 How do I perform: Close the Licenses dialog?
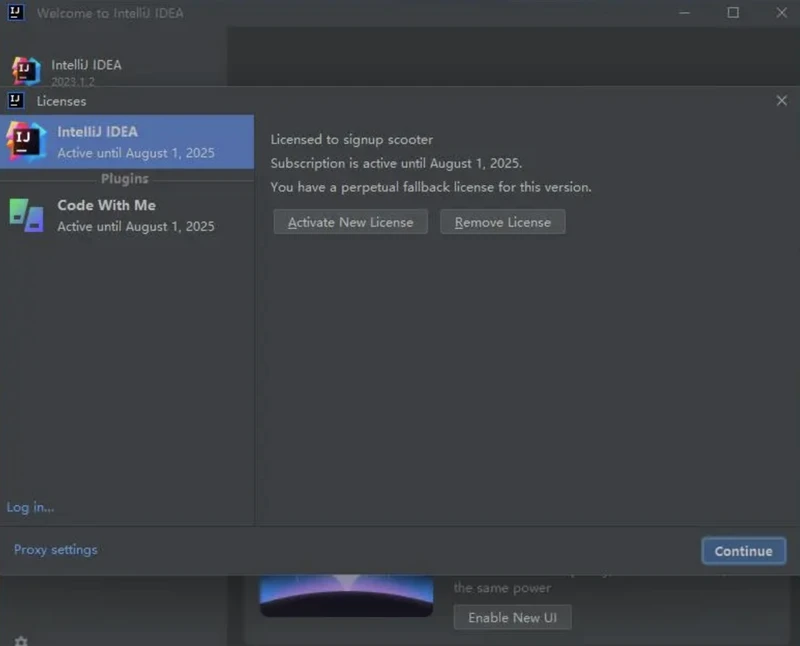coord(781,101)
